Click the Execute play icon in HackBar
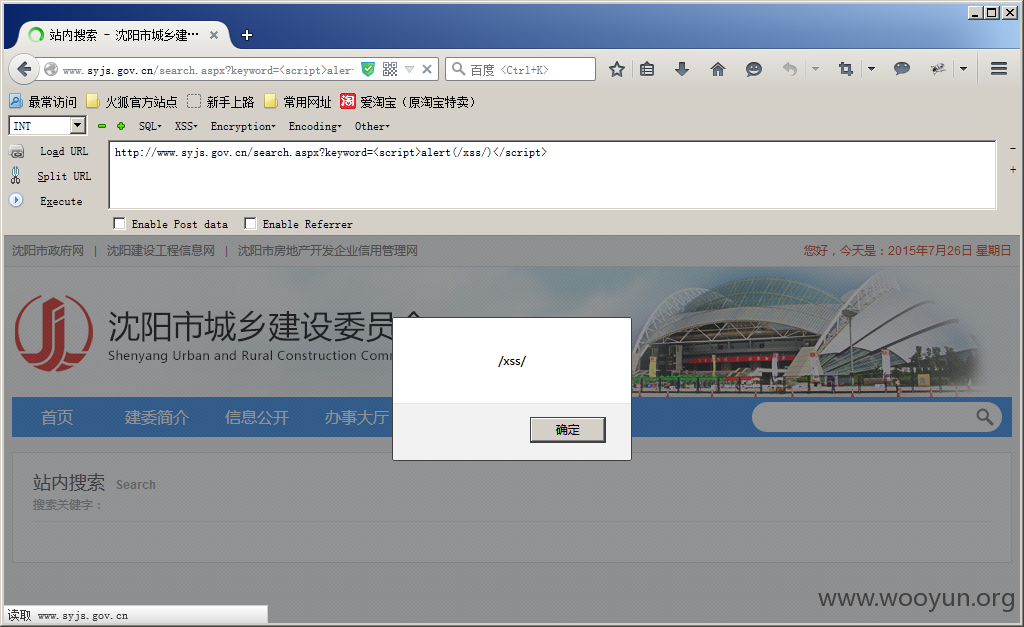1024x627 pixels. pyautogui.click(x=16, y=201)
